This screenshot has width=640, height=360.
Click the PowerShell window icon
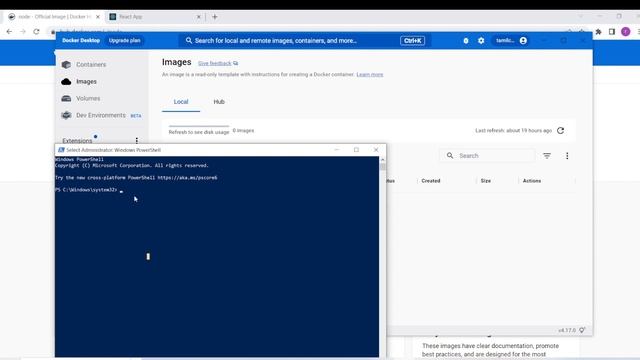(x=61, y=150)
